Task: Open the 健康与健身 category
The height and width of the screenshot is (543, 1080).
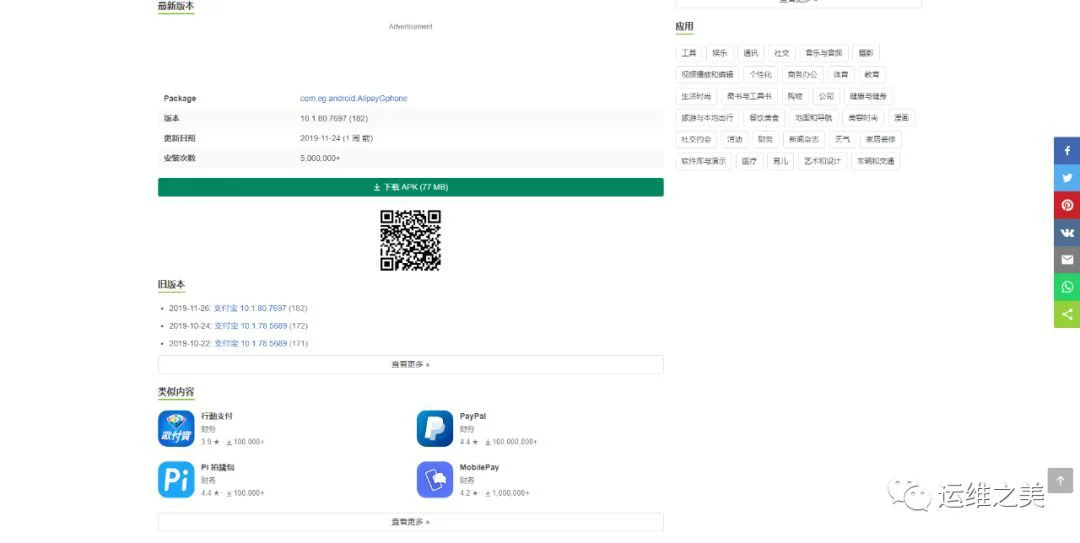Action: (868, 96)
